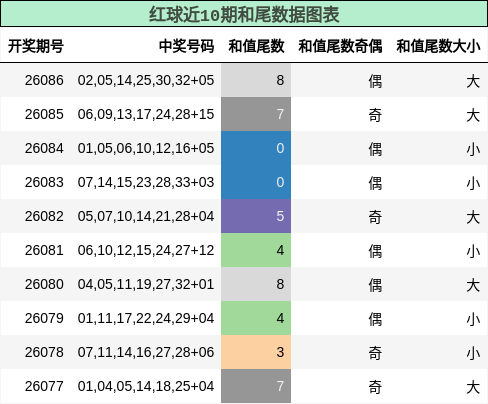Click the green tail cell 4 for 26081
Screen dimensions: 488x404
tap(256, 250)
